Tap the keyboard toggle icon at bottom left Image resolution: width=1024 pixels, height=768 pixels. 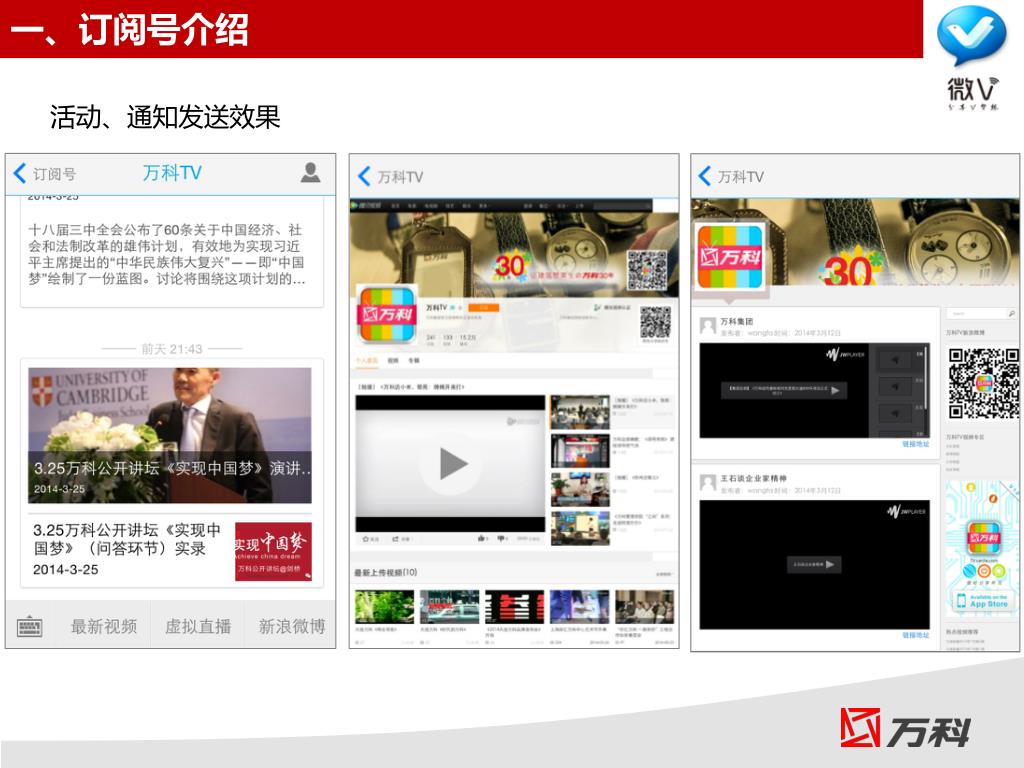coord(29,627)
